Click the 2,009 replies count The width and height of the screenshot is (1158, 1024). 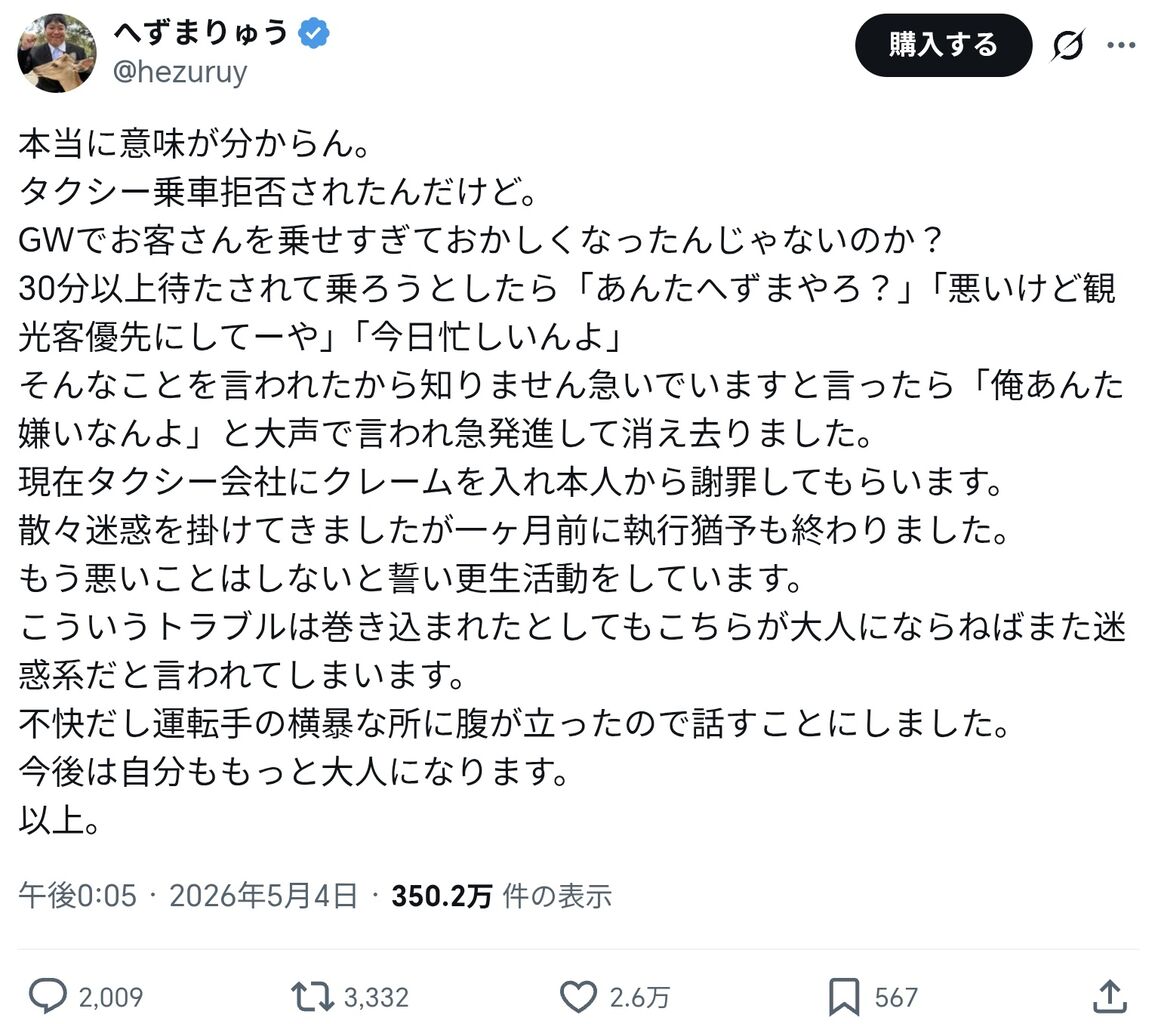111,997
